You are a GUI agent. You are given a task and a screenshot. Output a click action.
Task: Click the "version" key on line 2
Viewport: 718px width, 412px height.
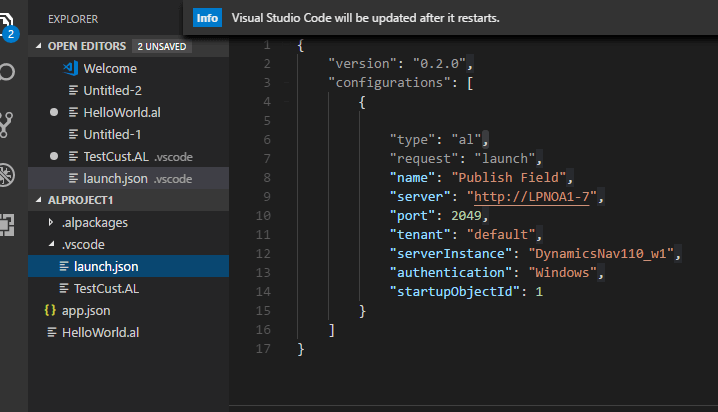pos(362,63)
